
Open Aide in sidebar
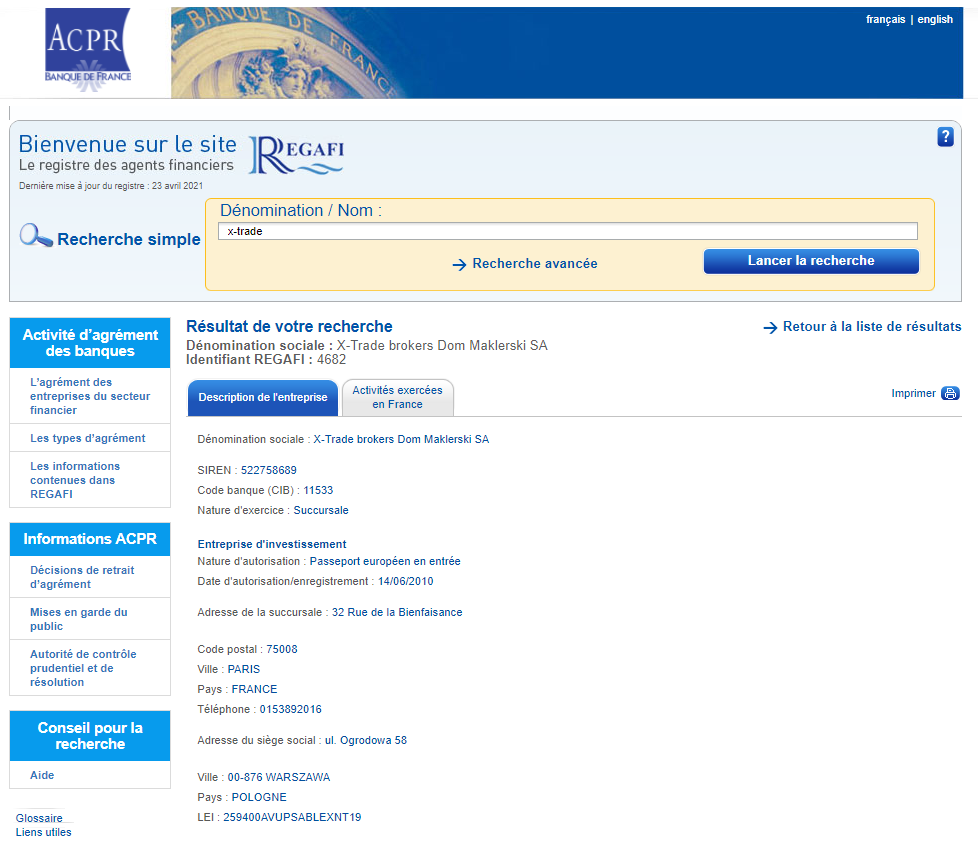(42, 775)
